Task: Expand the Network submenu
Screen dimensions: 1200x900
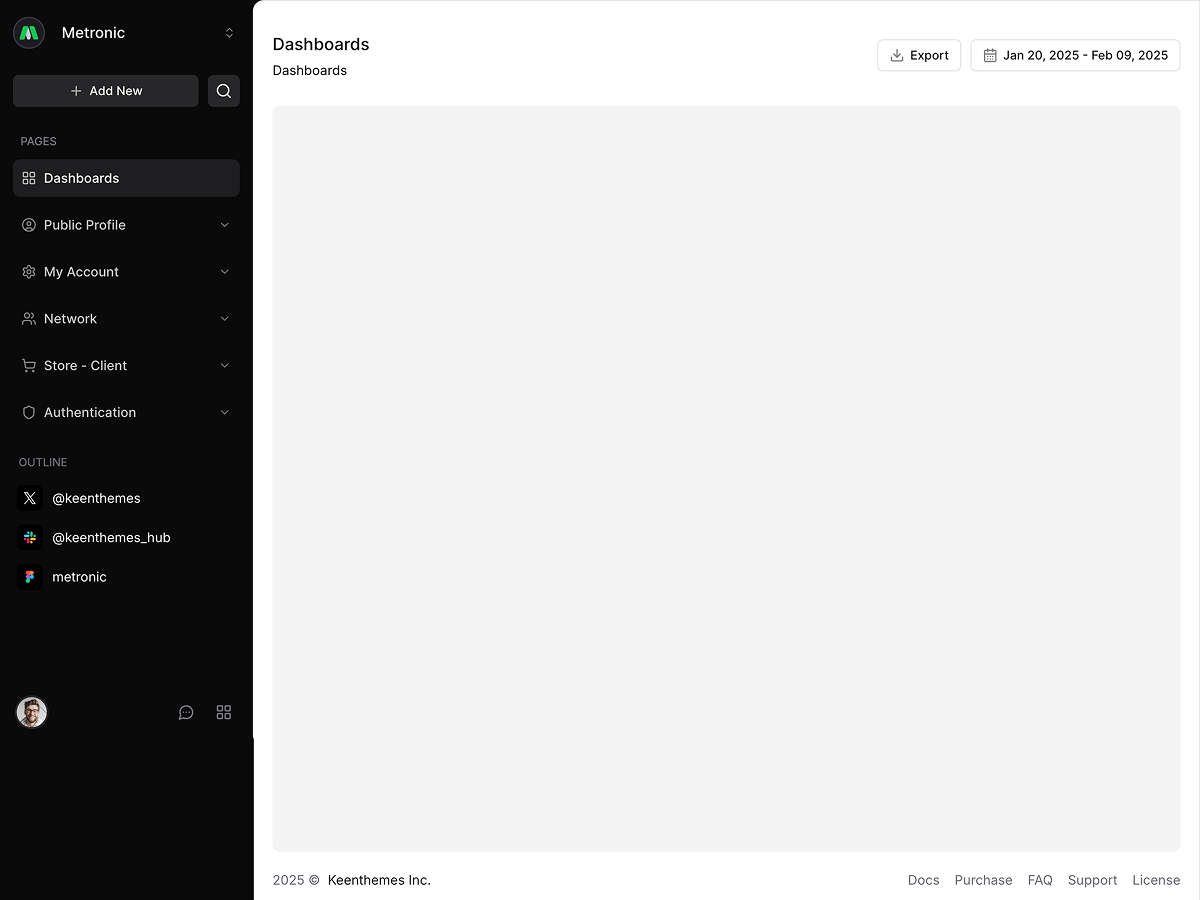Action: click(x=126, y=319)
